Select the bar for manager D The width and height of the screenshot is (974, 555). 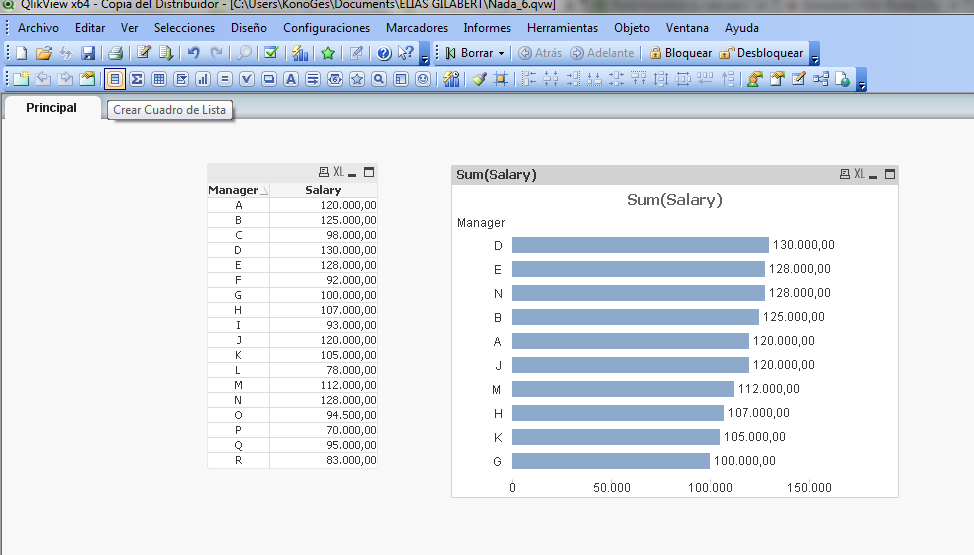pyautogui.click(x=640, y=245)
